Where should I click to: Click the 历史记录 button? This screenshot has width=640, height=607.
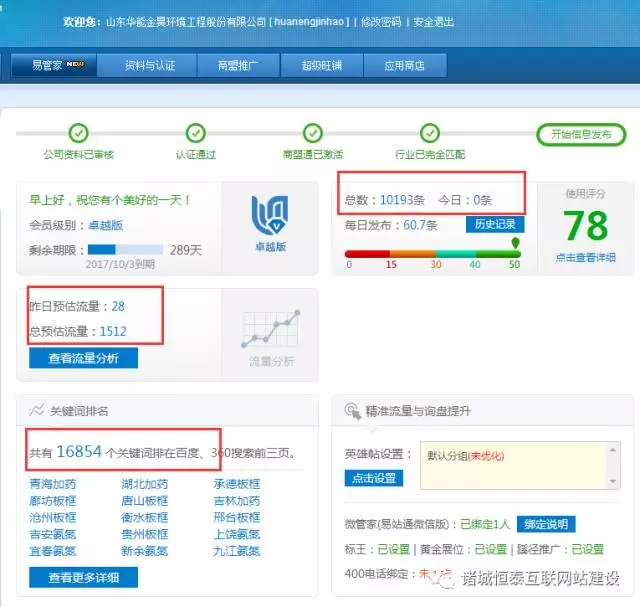click(x=494, y=225)
